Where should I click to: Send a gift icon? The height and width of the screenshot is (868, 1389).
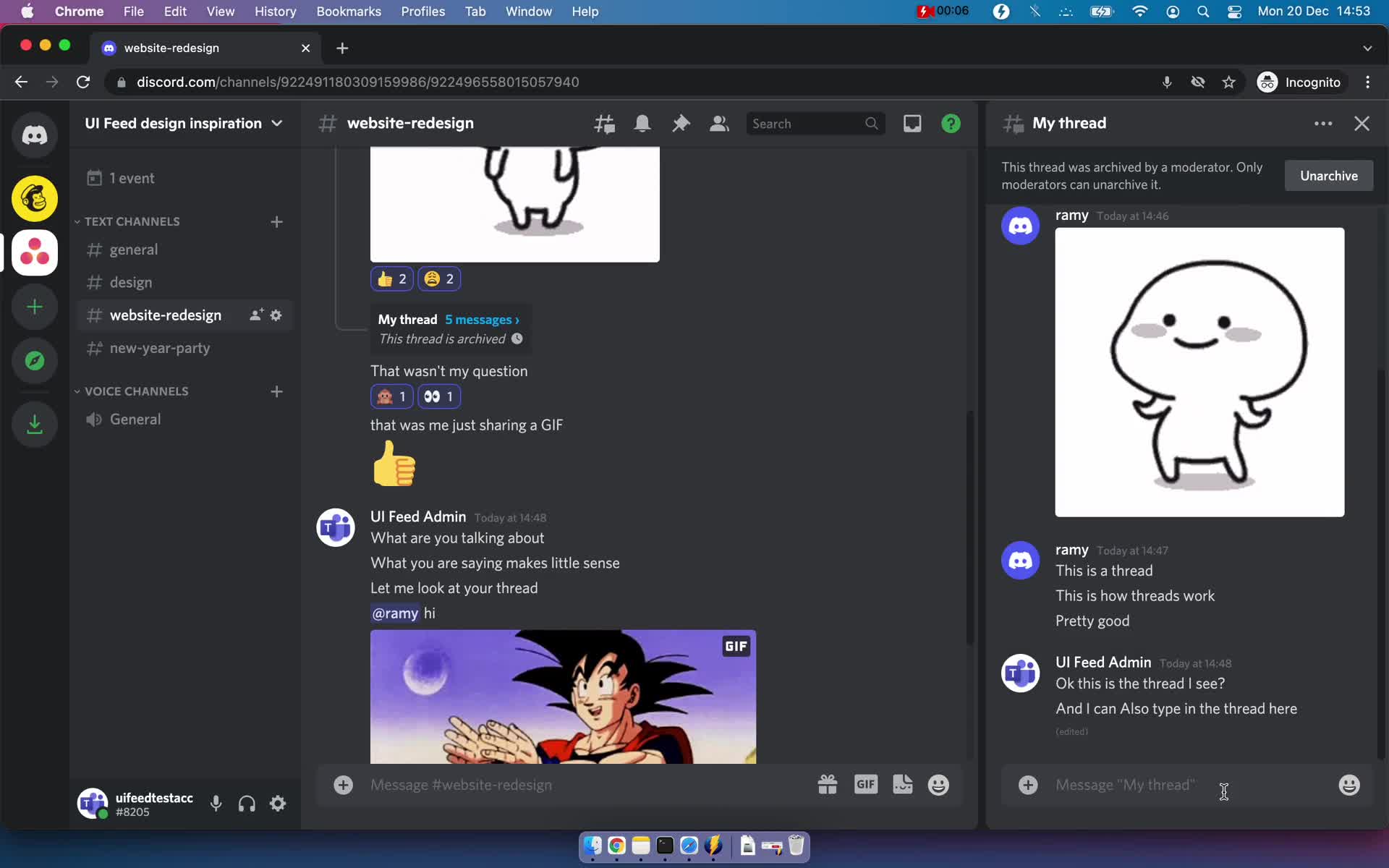click(828, 785)
